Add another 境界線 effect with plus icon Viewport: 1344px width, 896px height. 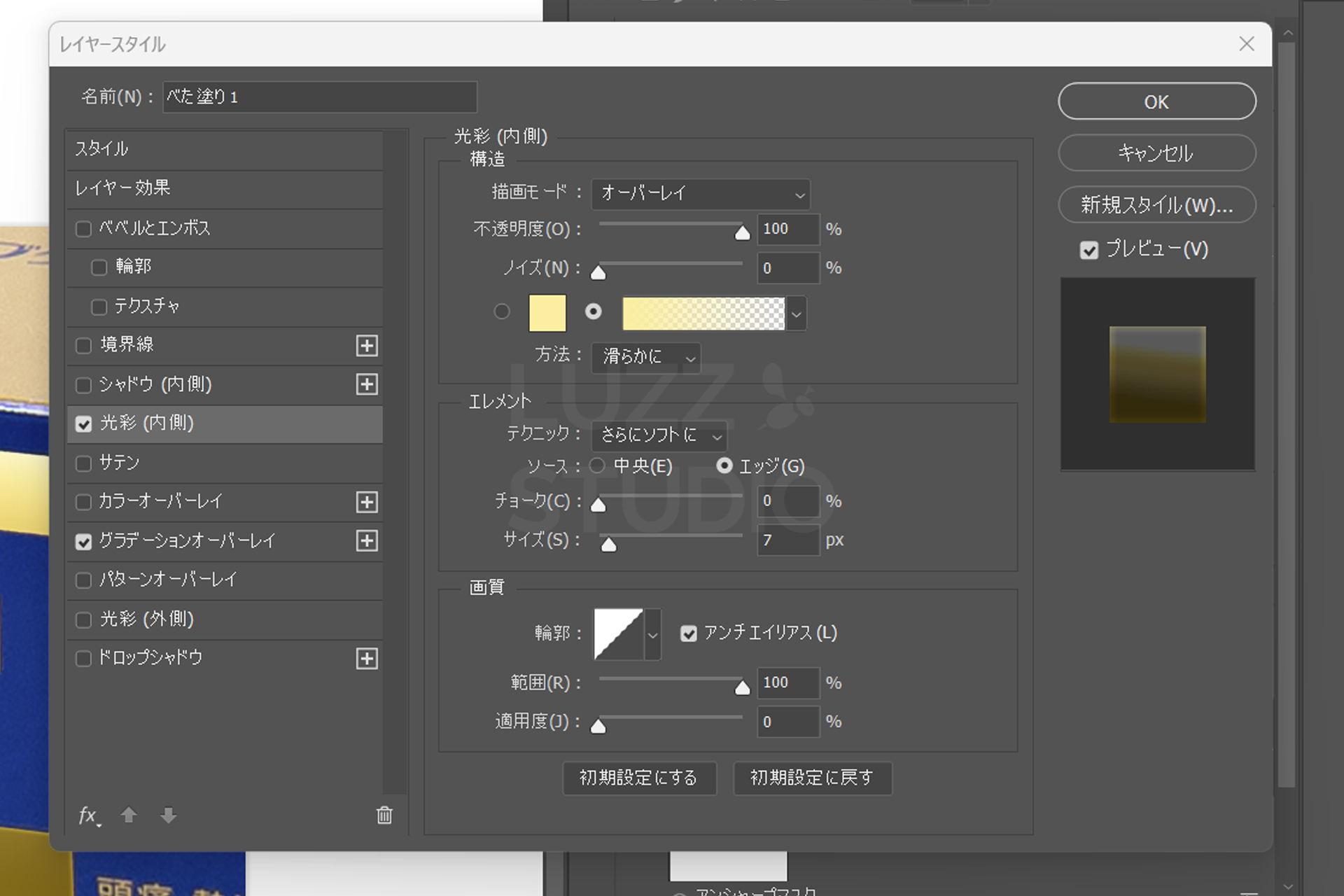[x=367, y=345]
